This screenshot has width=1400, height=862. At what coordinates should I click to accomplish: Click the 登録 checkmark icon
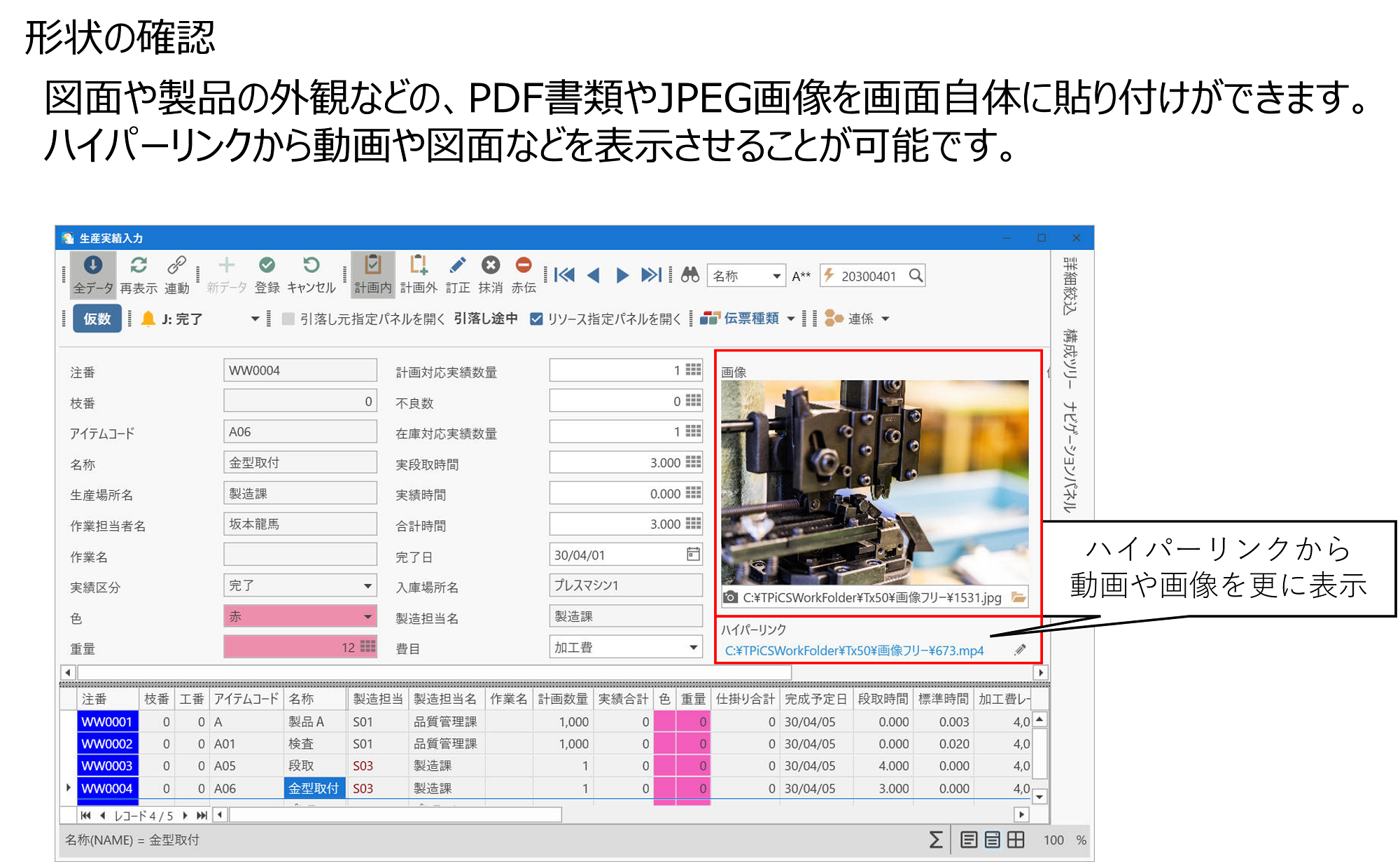267,265
